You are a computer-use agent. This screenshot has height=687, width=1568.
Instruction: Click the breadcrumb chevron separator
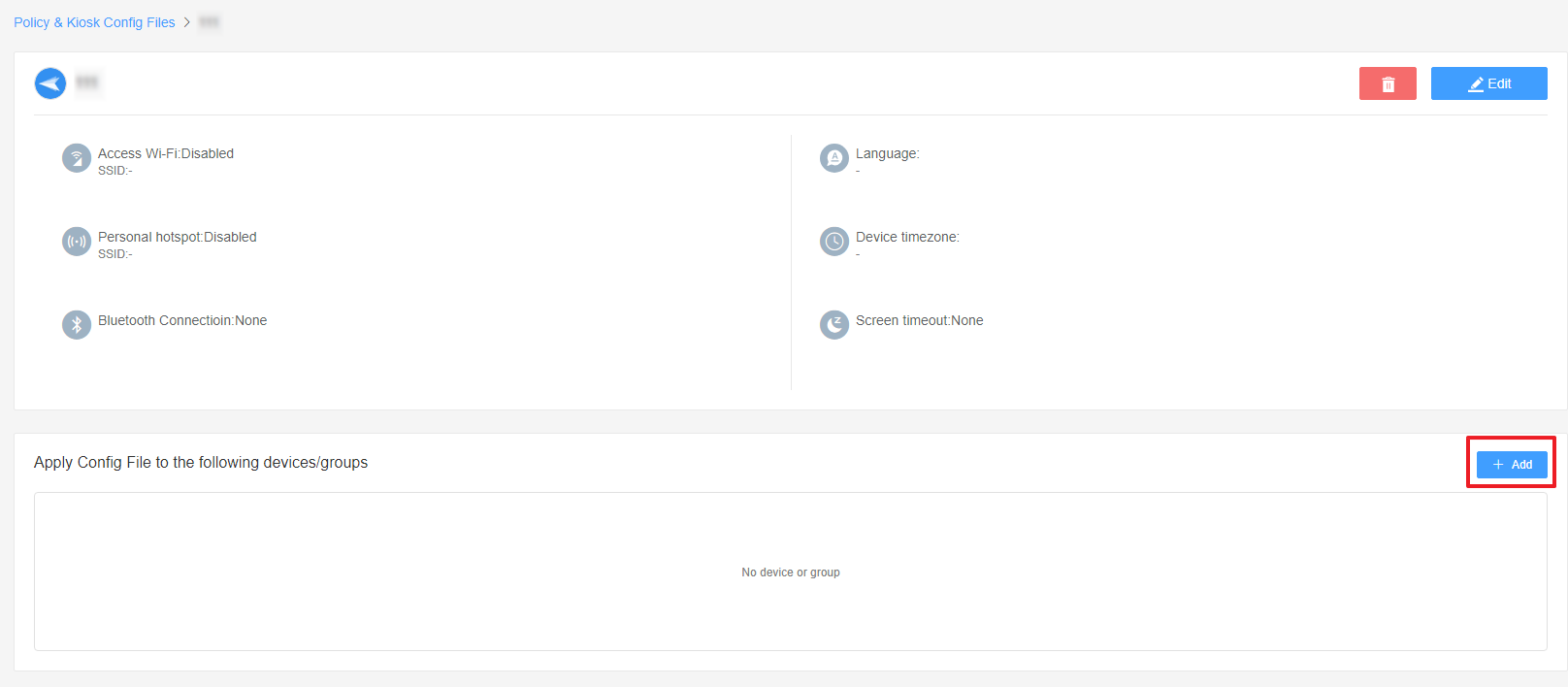[187, 22]
